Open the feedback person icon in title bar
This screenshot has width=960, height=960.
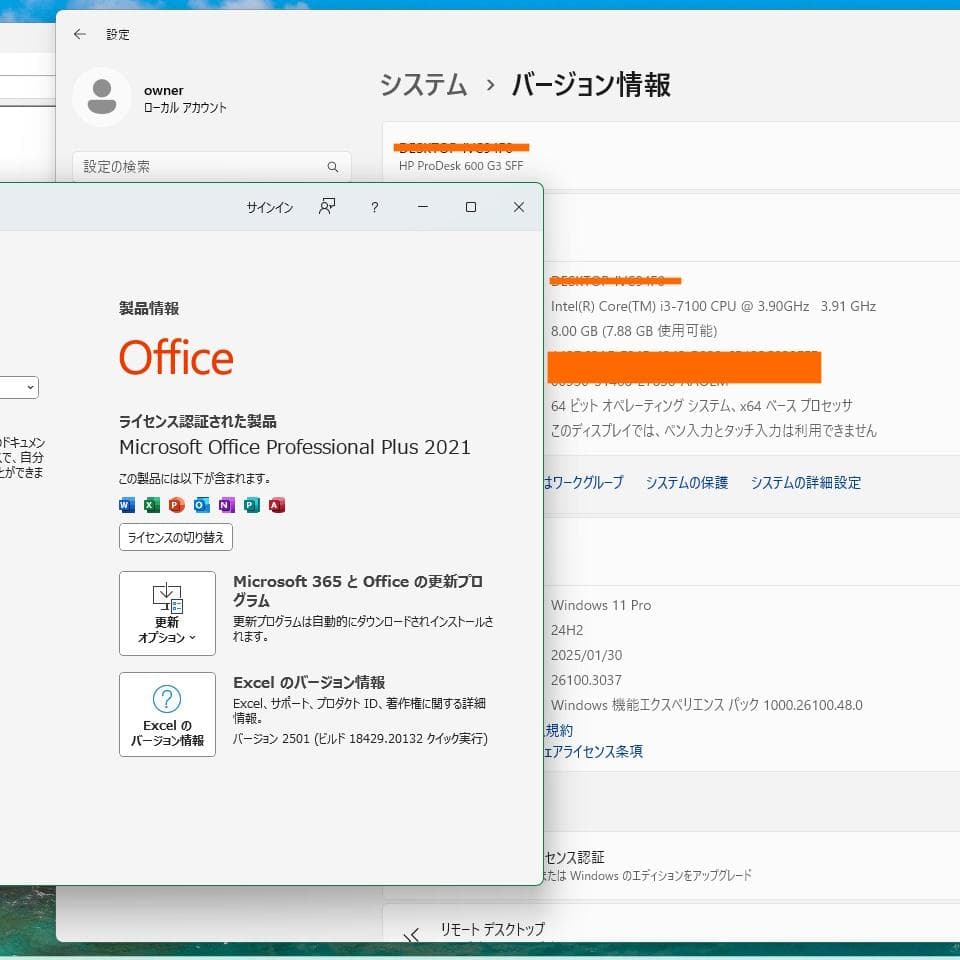pyautogui.click(x=326, y=207)
